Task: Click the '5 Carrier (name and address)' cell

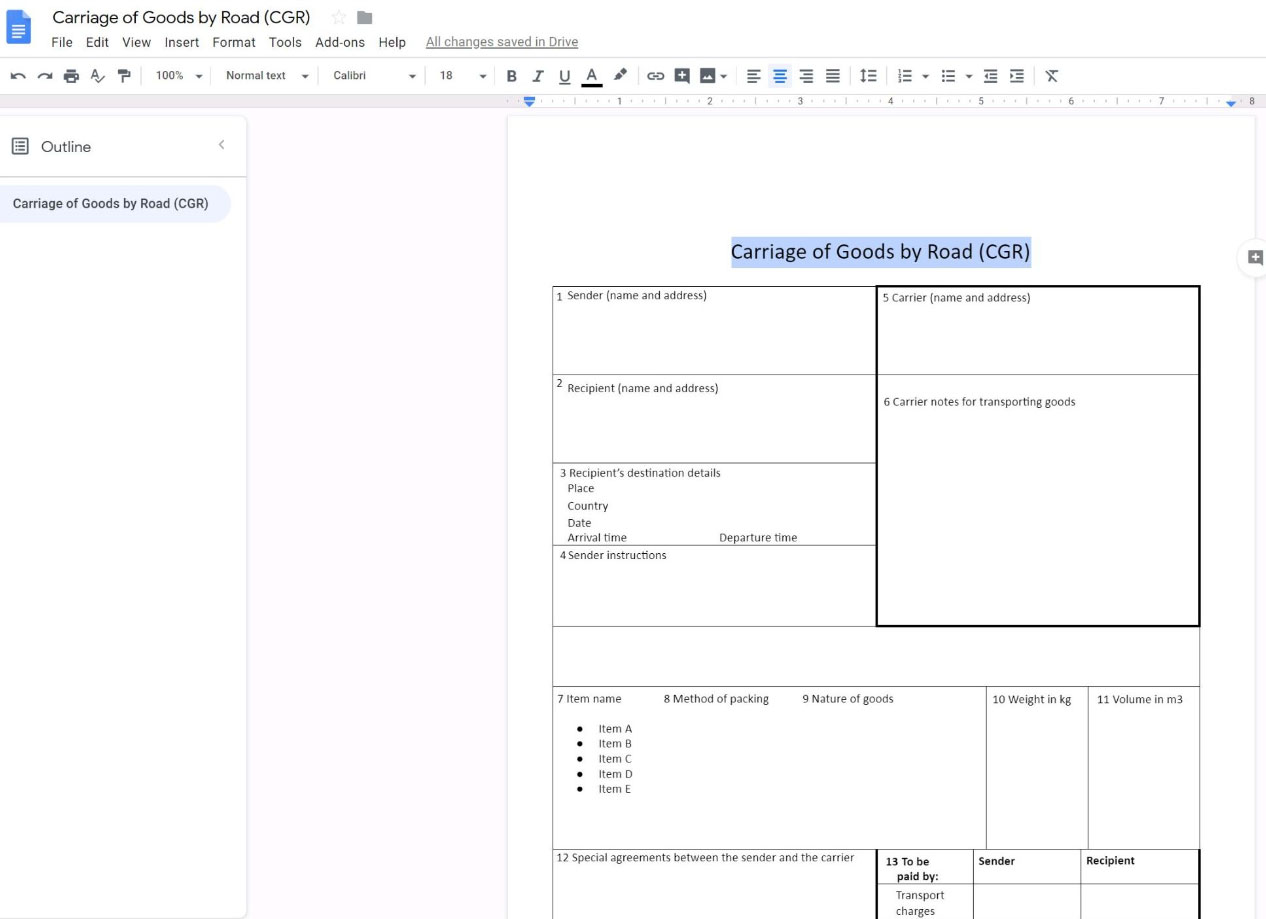Action: point(1038,331)
